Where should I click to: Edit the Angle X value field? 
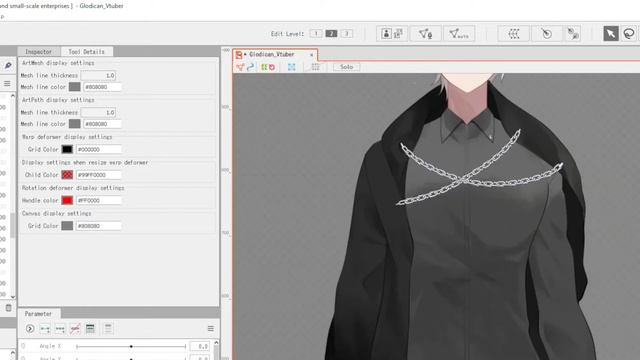pyautogui.click(x=200, y=347)
